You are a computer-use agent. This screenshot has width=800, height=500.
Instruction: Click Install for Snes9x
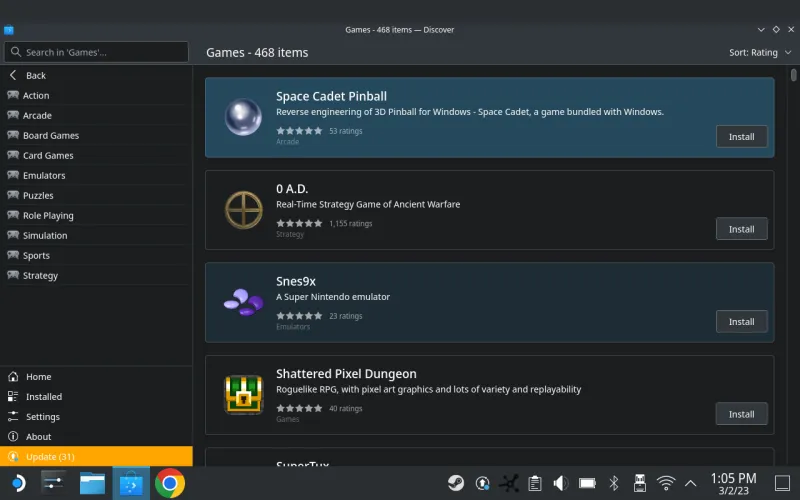click(x=741, y=321)
